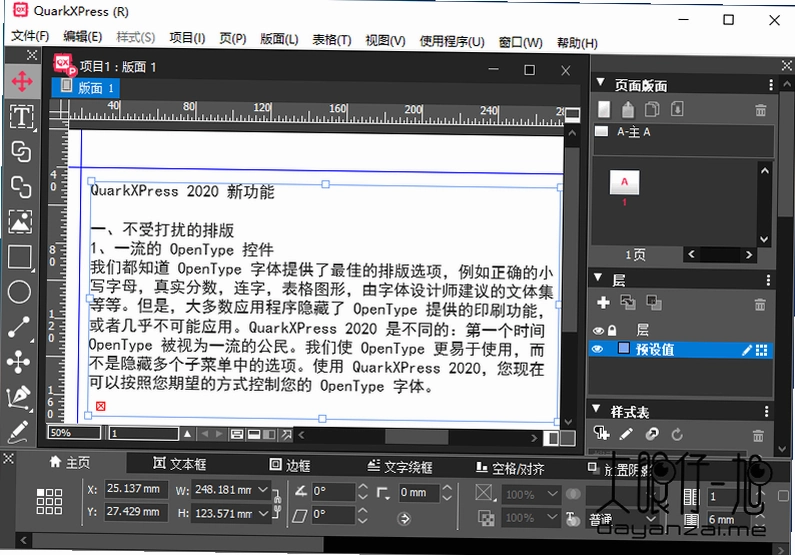Switch to the 文本框 tab
The height and width of the screenshot is (555, 795).
click(179, 464)
